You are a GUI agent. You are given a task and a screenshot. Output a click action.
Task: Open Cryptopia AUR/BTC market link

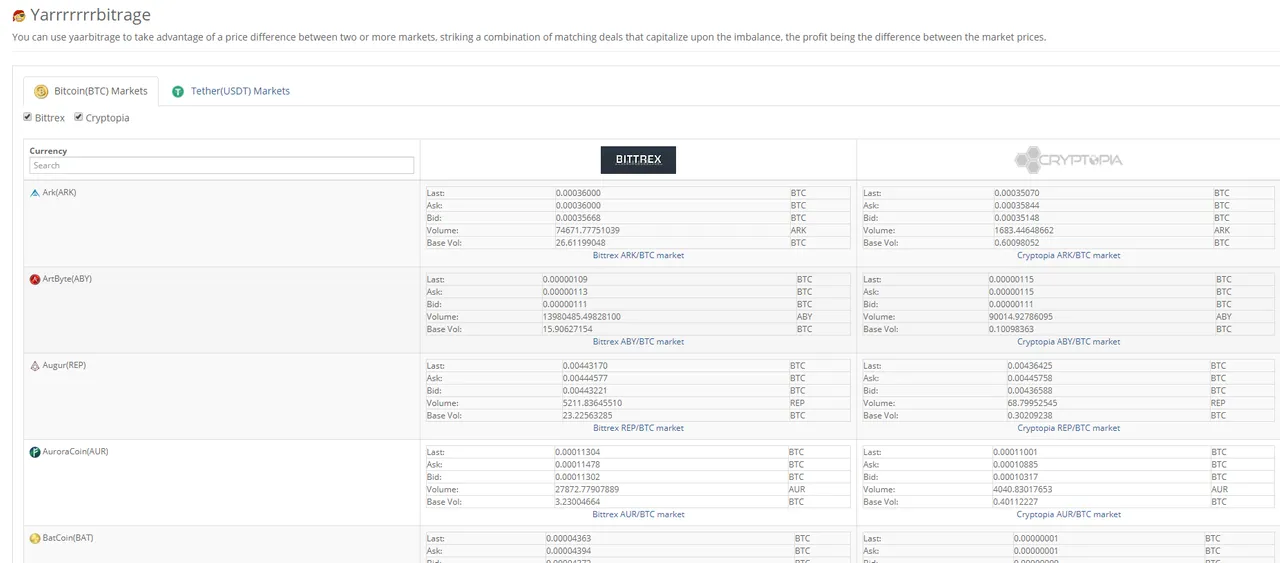coord(1068,514)
